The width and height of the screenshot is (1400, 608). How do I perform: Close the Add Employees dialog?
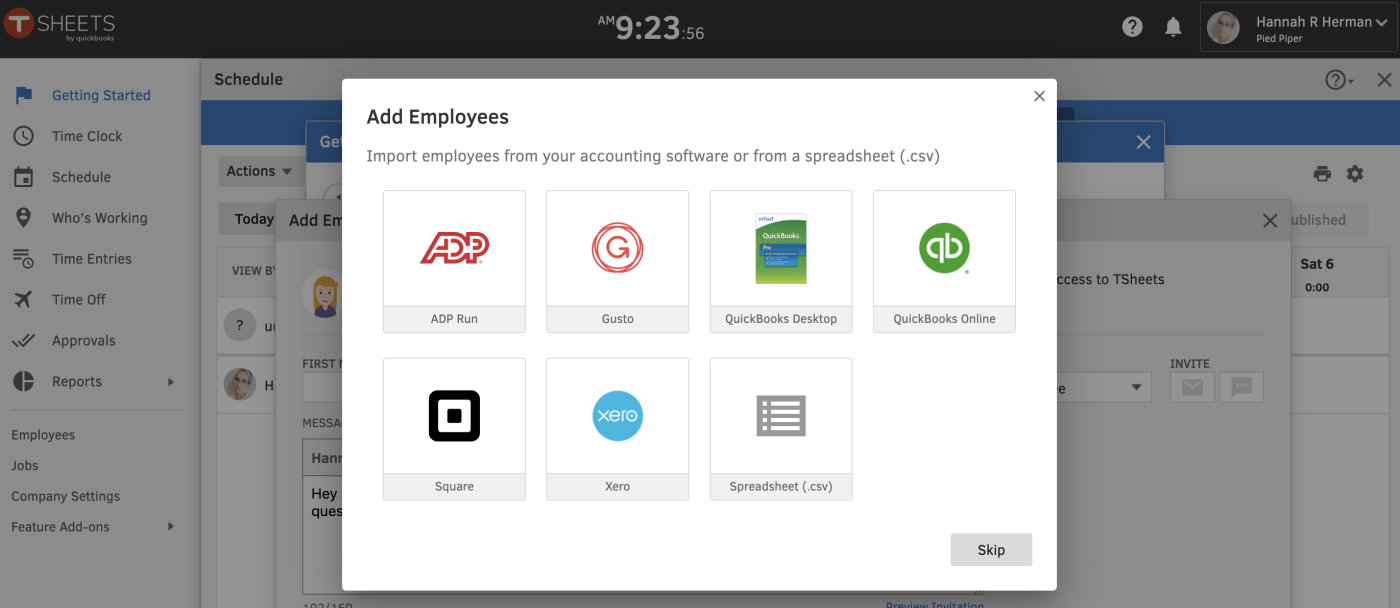1039,96
